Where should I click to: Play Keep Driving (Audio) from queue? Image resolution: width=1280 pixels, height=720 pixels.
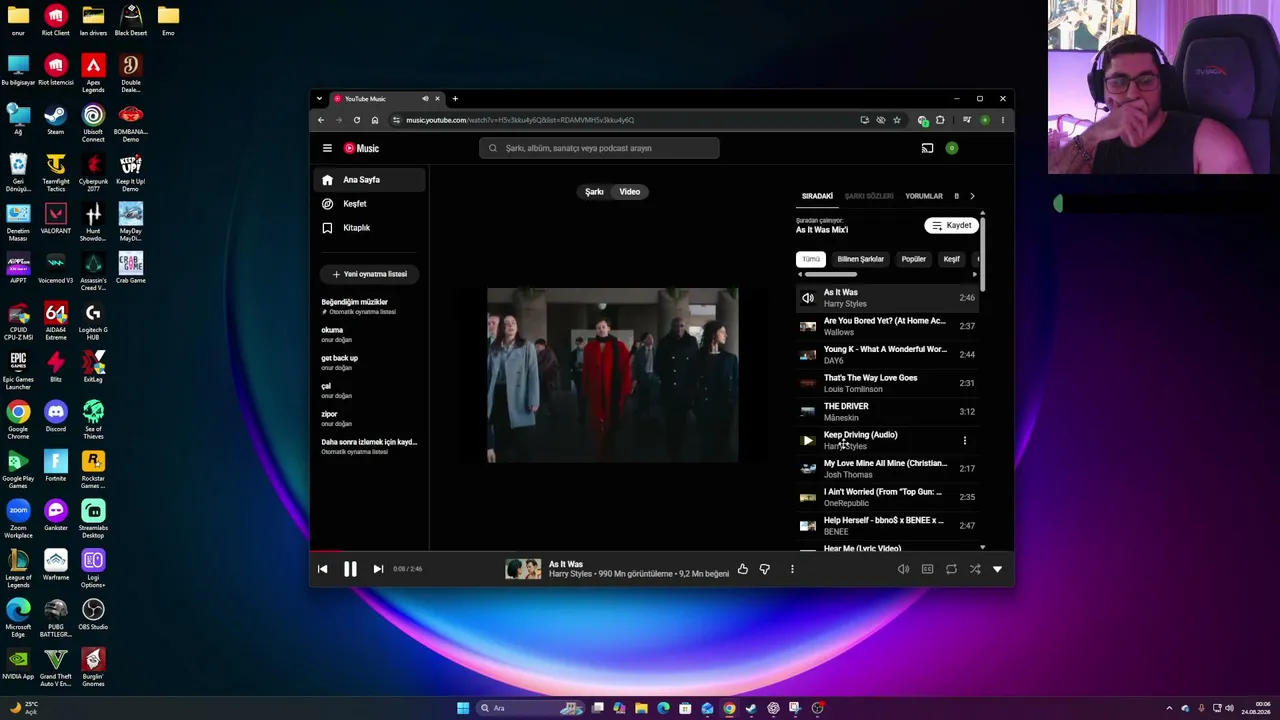pos(808,440)
